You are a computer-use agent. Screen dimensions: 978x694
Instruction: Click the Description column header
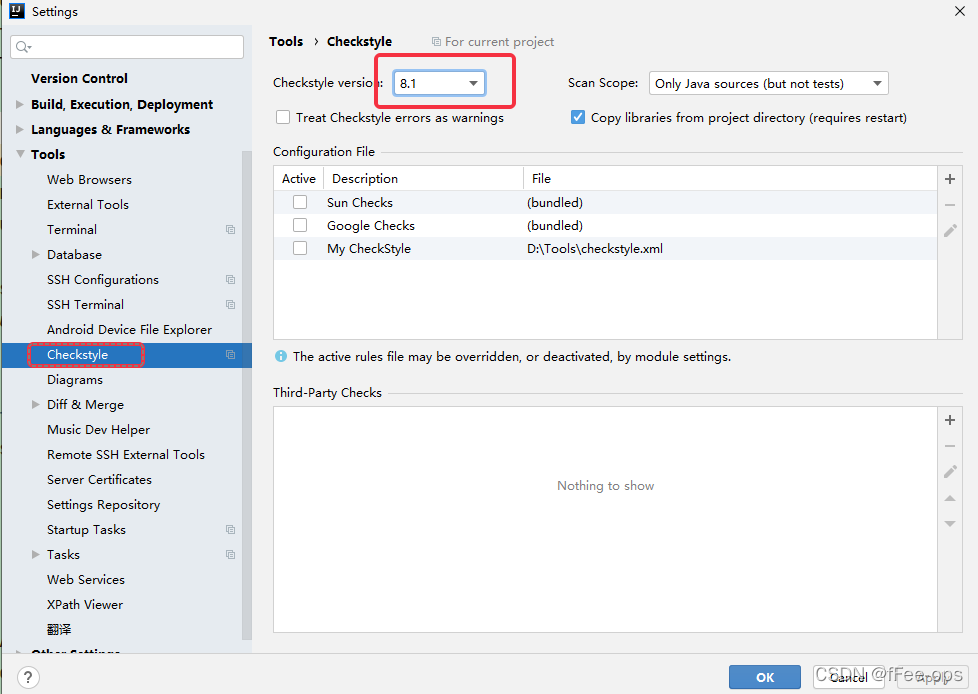coord(423,178)
